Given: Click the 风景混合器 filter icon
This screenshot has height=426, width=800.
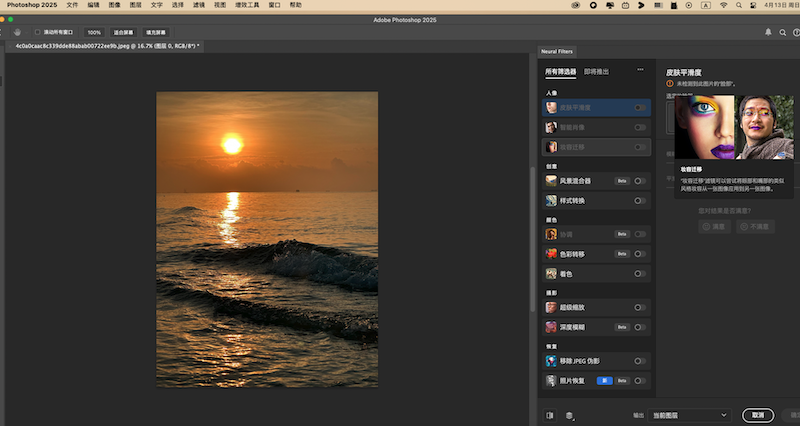Looking at the screenshot, I should [551, 181].
